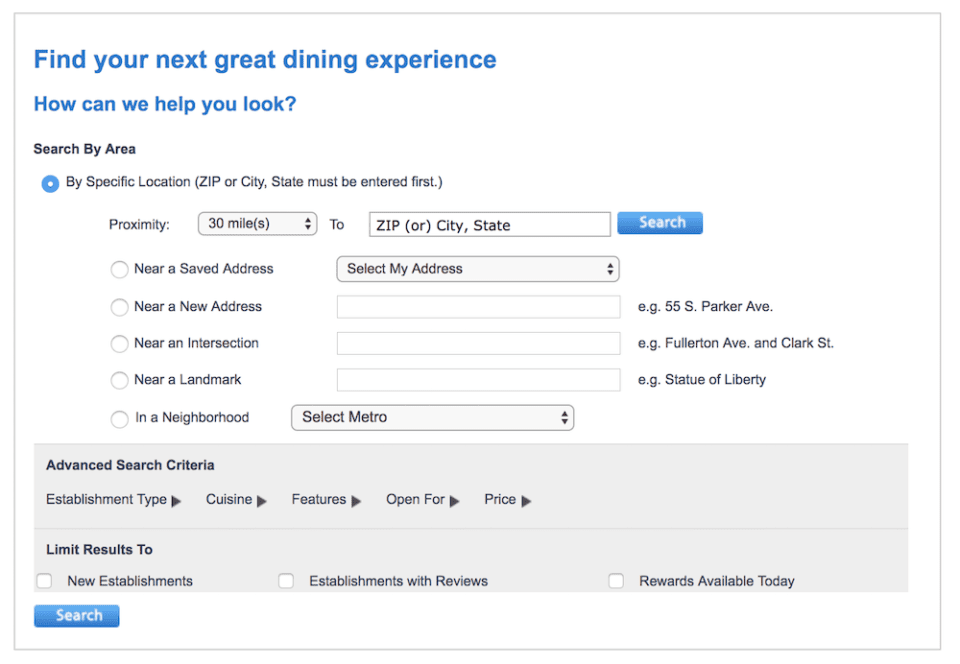Select the Near a New Address option
The image size is (960, 664).
coord(119,306)
